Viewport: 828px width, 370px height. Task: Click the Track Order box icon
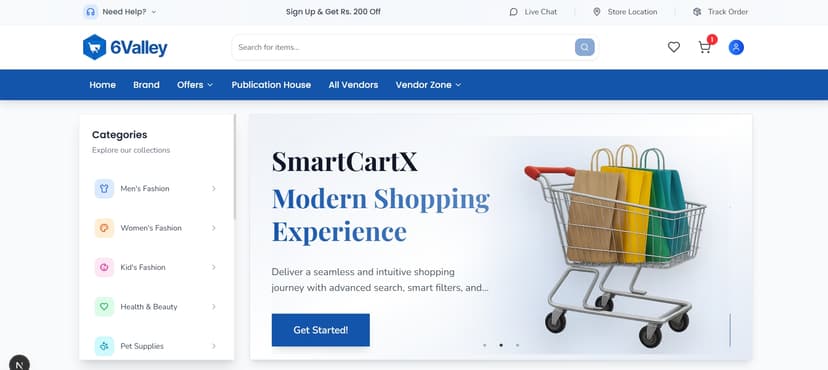point(697,12)
